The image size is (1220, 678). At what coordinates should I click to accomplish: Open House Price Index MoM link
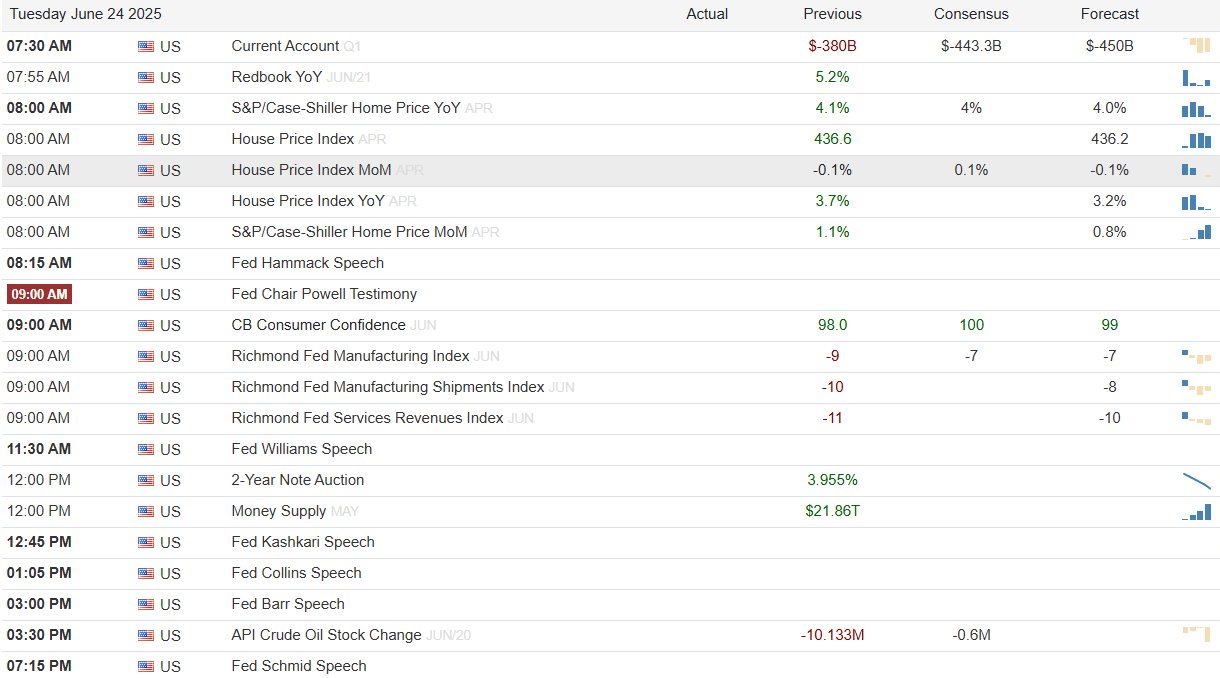(311, 170)
